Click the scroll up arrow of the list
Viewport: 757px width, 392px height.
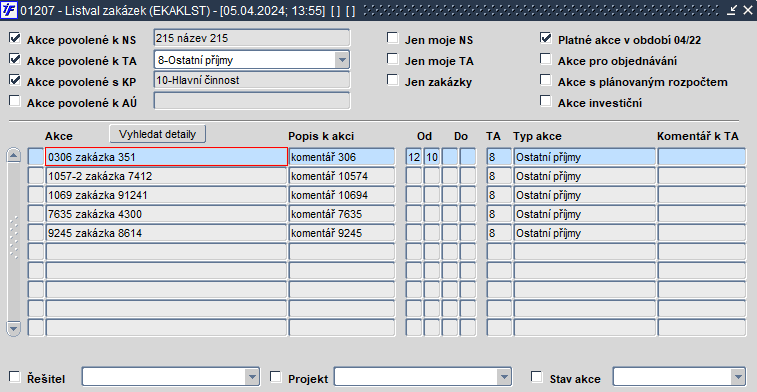point(14,155)
